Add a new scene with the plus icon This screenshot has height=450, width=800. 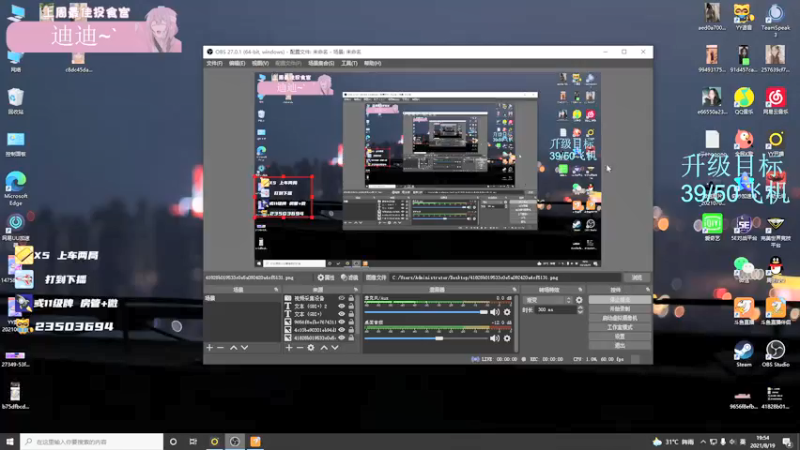click(209, 347)
